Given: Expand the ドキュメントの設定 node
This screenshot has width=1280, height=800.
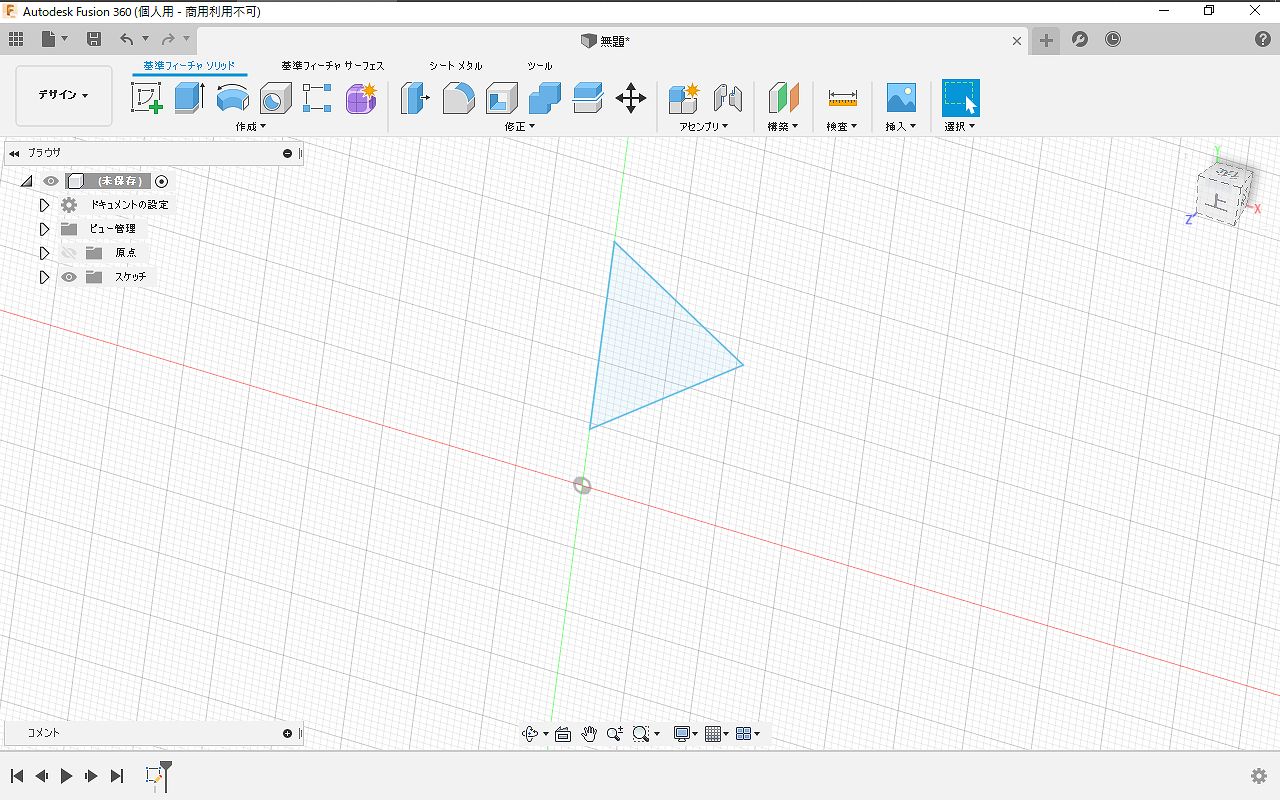Looking at the screenshot, I should point(44,205).
